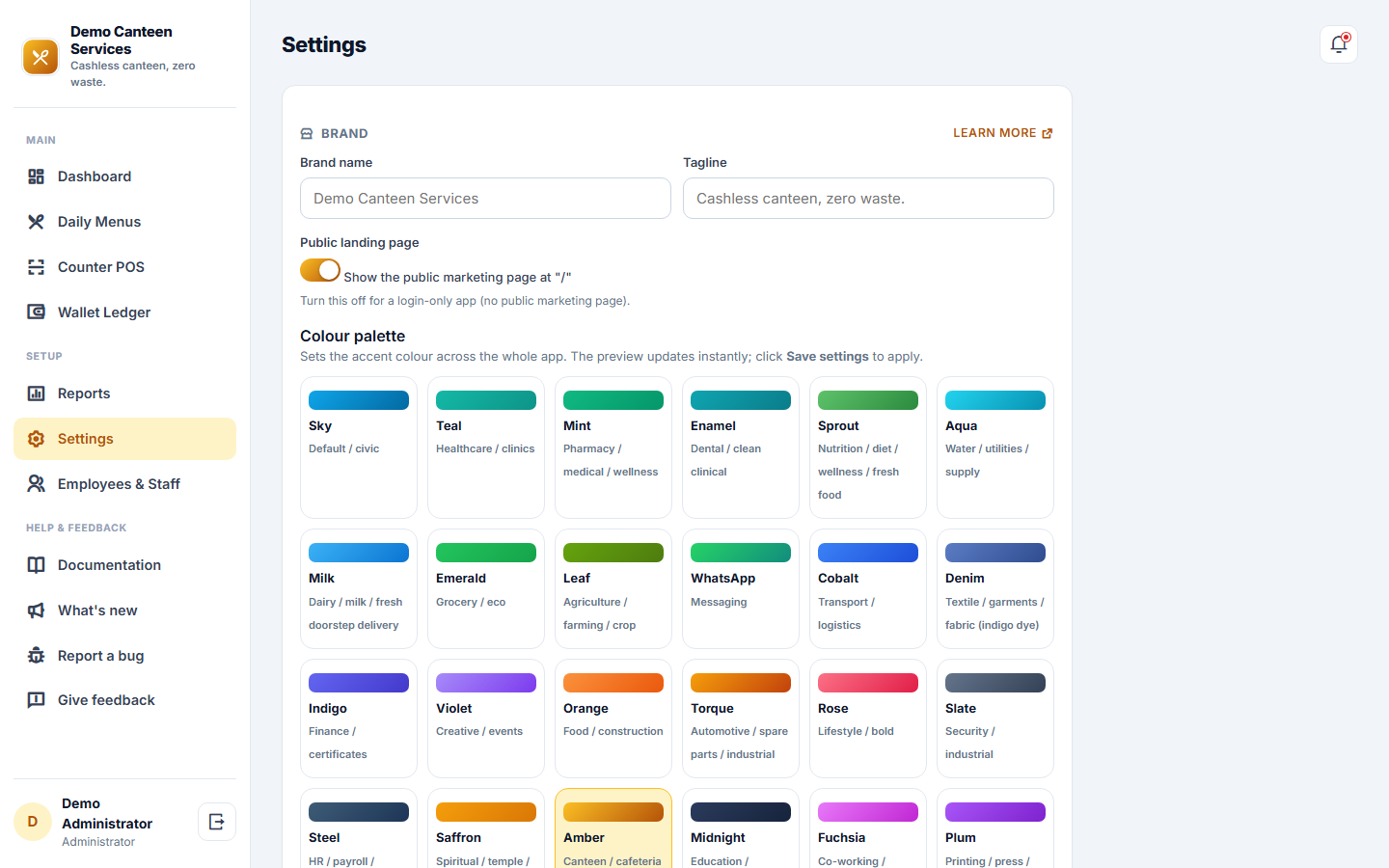The width and height of the screenshot is (1389, 868).
Task: Pick the Indigo colour palette
Action: click(359, 719)
